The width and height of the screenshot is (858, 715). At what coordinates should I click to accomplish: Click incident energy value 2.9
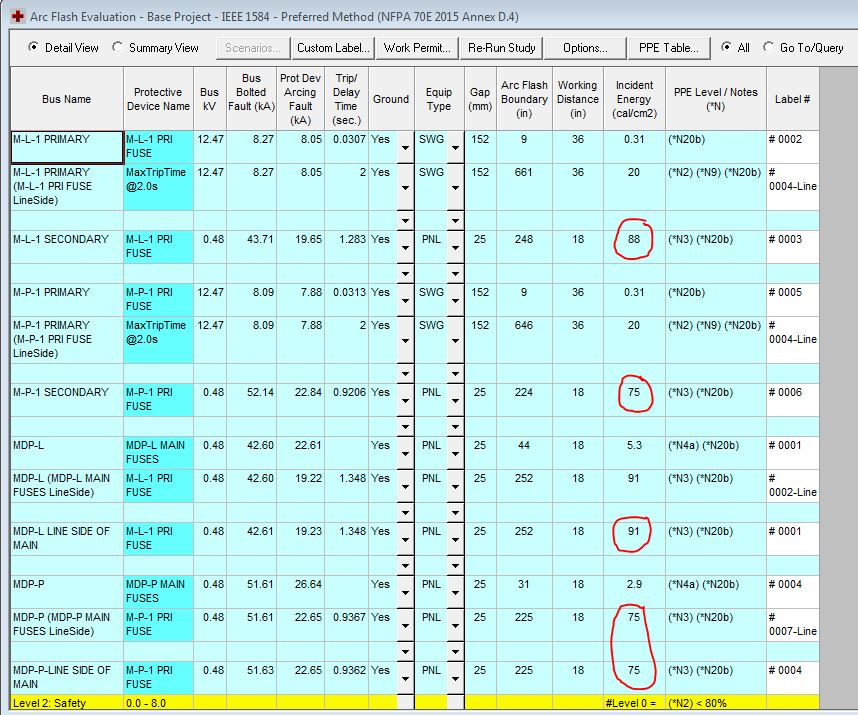[x=634, y=584]
